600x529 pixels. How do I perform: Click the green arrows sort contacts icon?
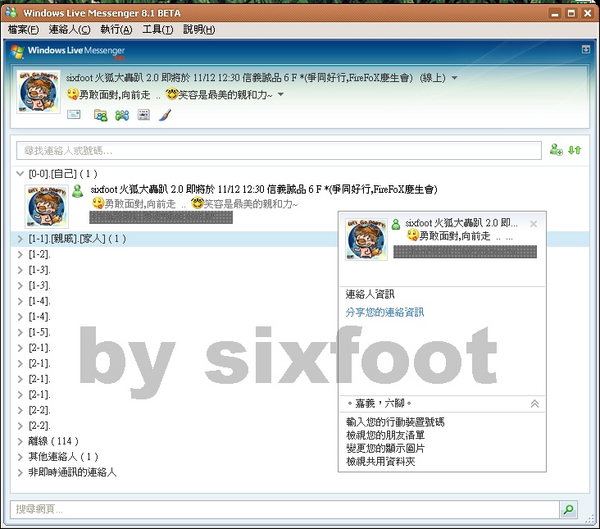(574, 150)
